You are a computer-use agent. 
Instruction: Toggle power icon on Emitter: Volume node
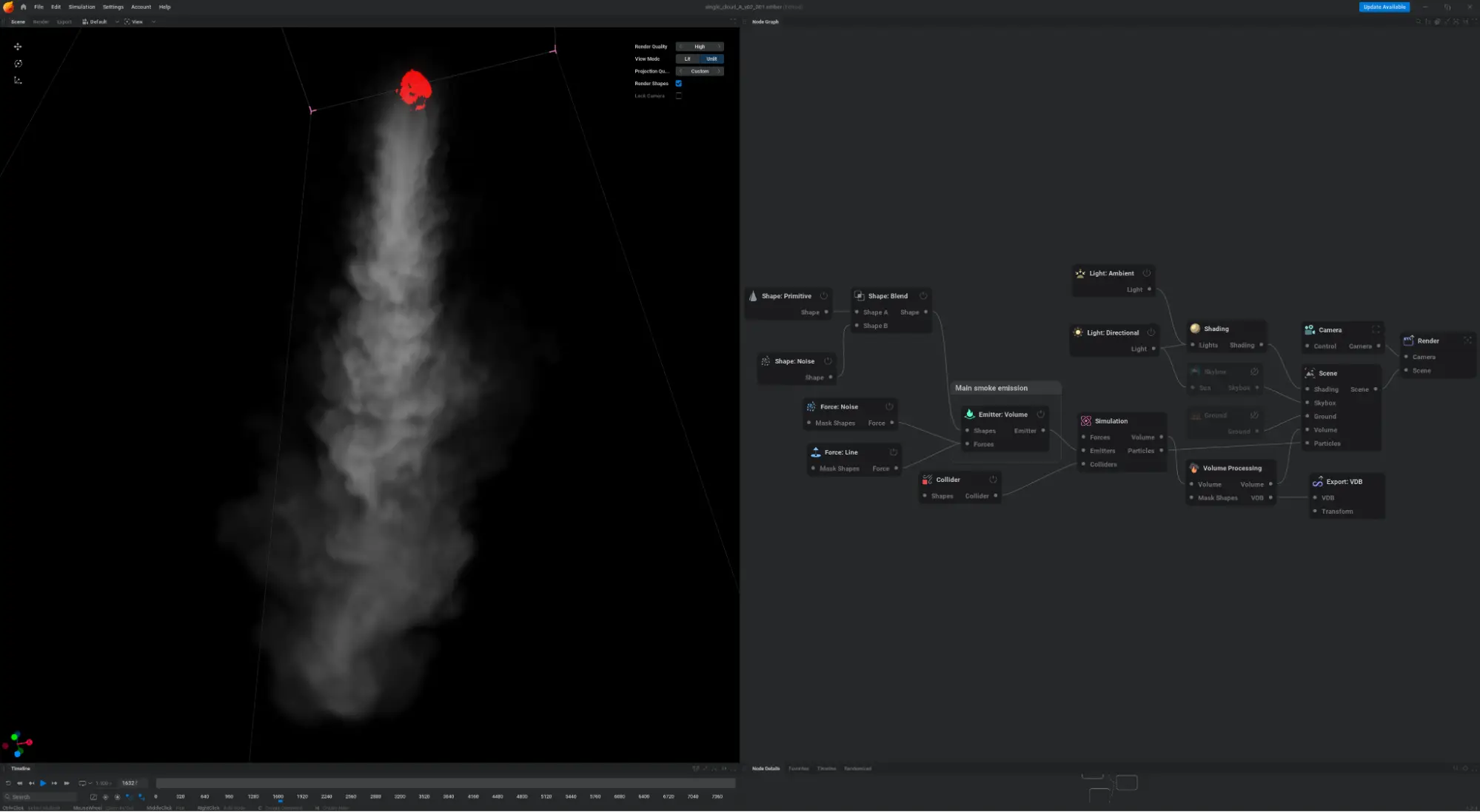[x=1040, y=415]
